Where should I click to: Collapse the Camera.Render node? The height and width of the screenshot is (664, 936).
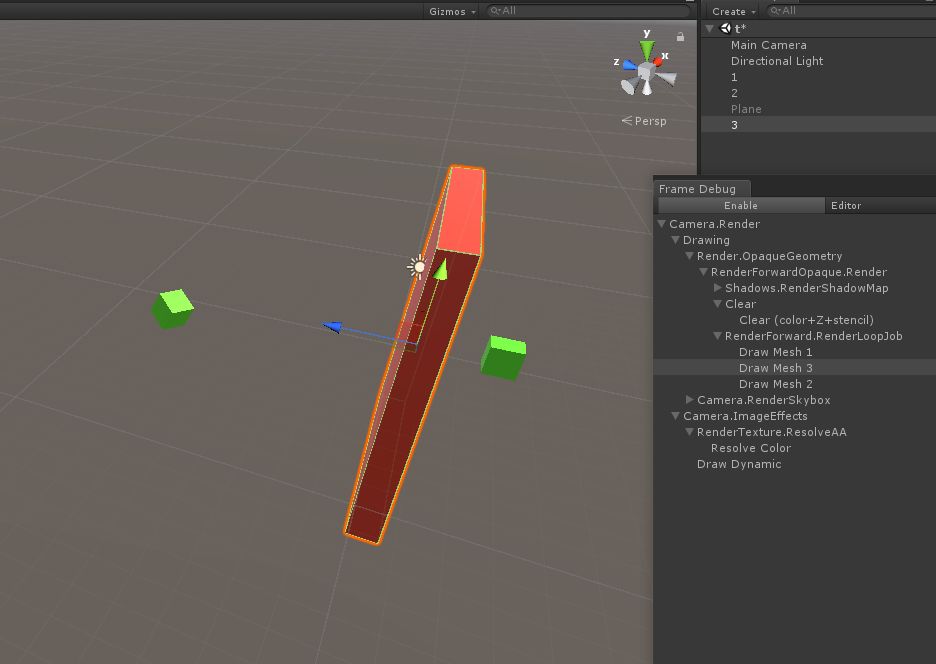point(661,224)
